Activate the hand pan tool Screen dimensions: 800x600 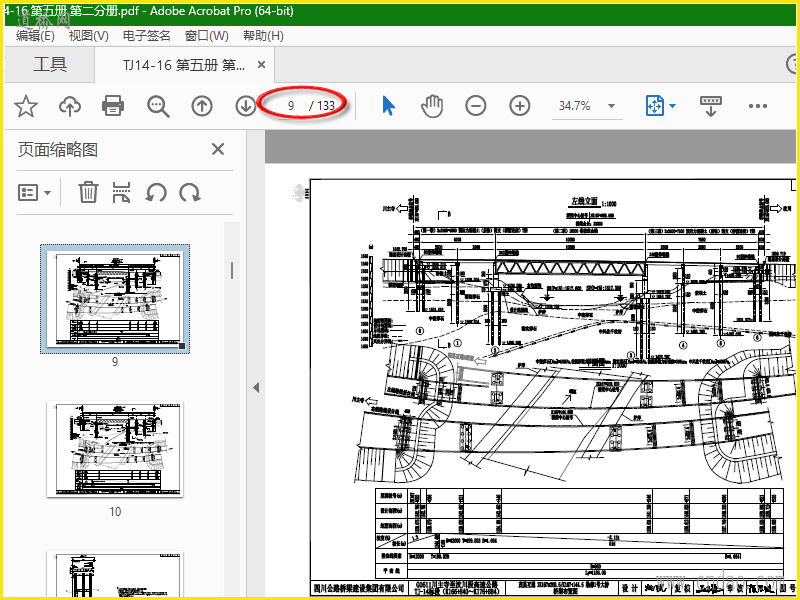432,106
